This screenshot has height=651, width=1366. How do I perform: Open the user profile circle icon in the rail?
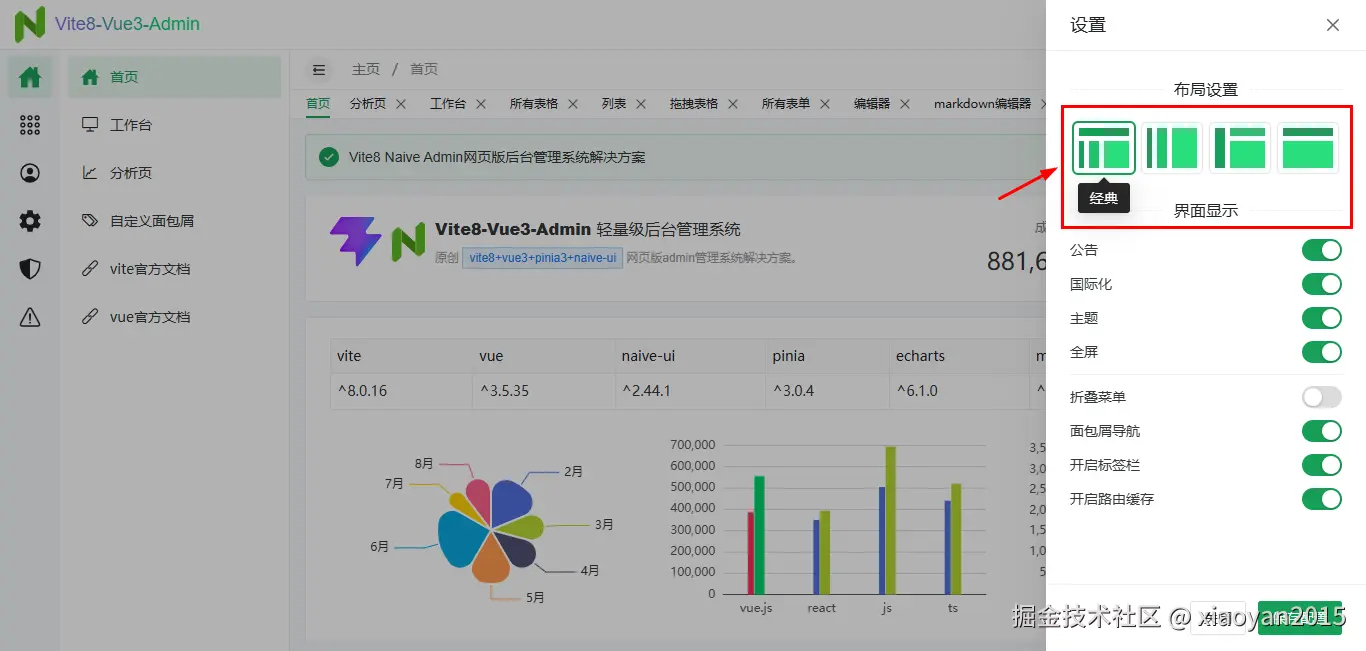(x=30, y=173)
